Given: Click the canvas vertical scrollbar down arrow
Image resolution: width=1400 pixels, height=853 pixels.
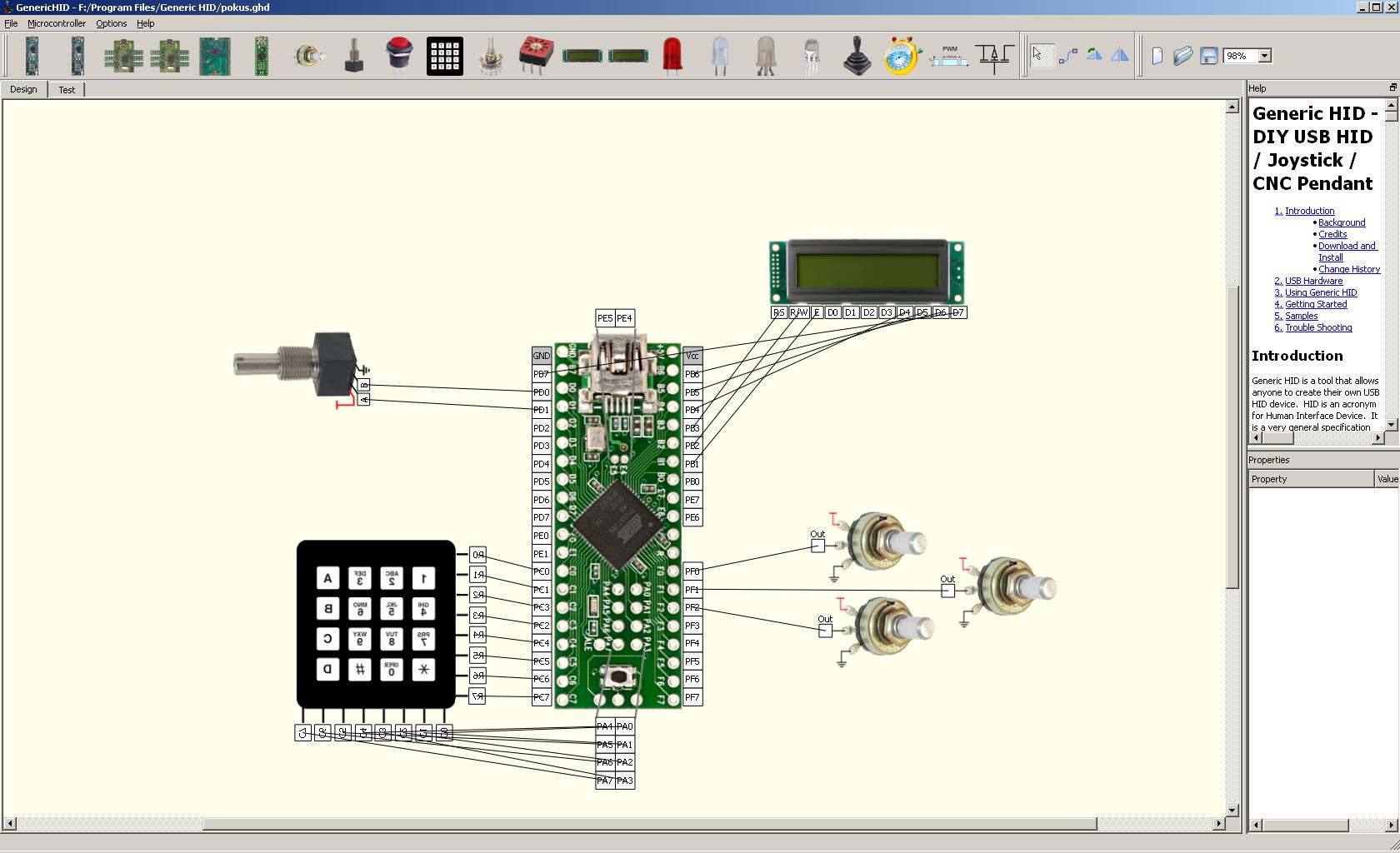Looking at the screenshot, I should point(1232,810).
